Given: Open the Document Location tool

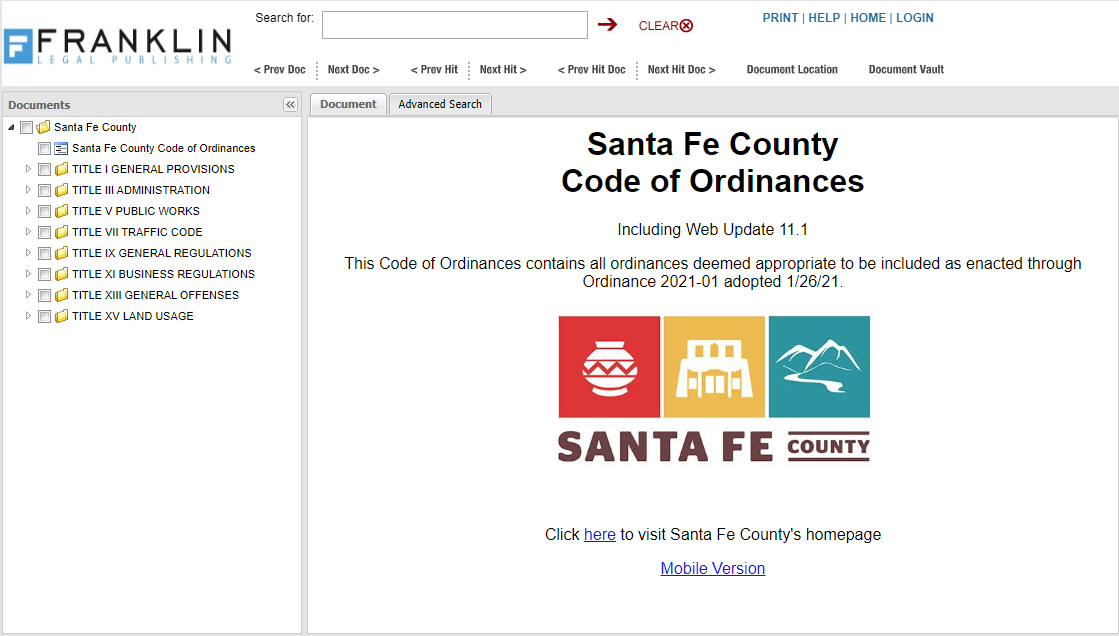Looking at the screenshot, I should [x=792, y=70].
